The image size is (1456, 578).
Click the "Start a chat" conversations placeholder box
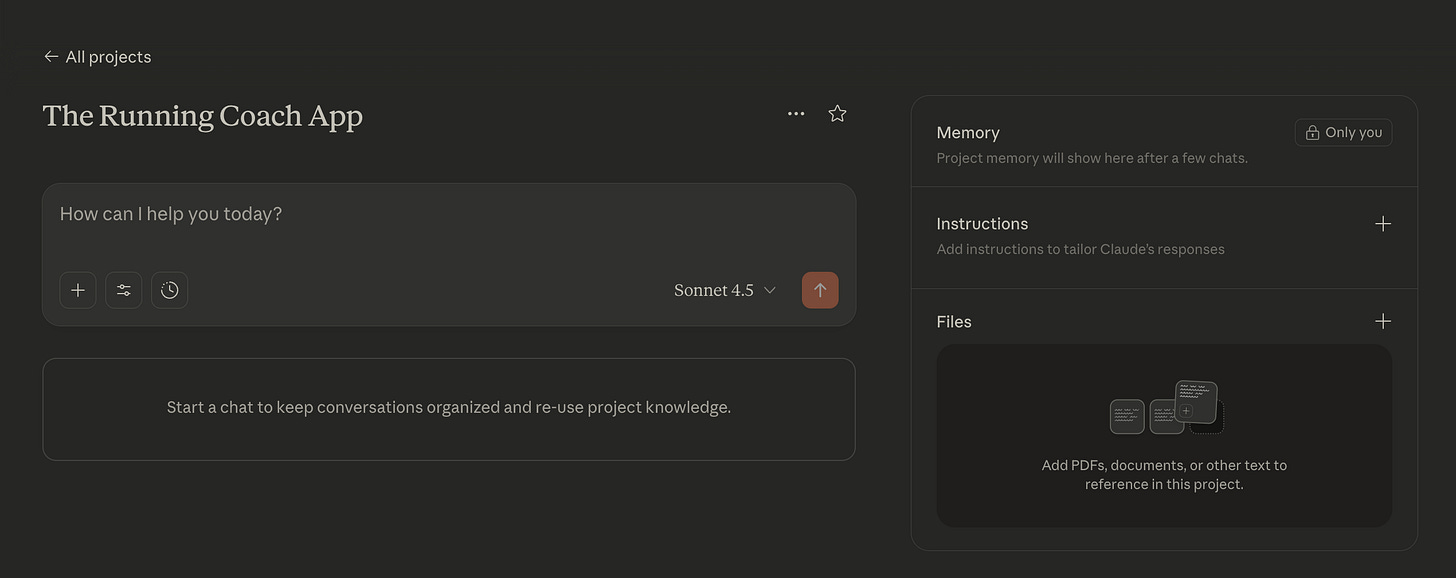449,409
